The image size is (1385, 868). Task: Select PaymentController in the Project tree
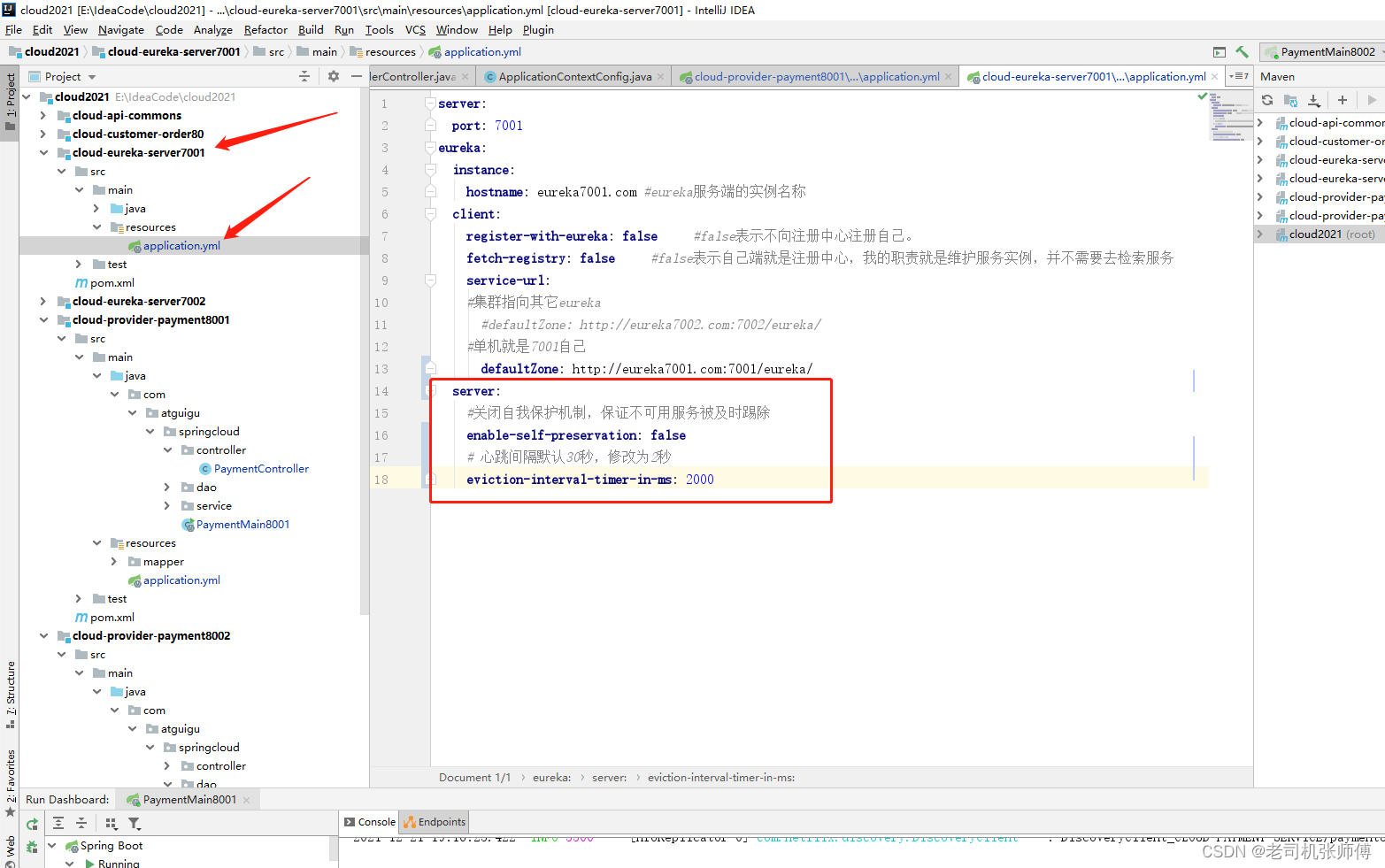click(x=261, y=469)
